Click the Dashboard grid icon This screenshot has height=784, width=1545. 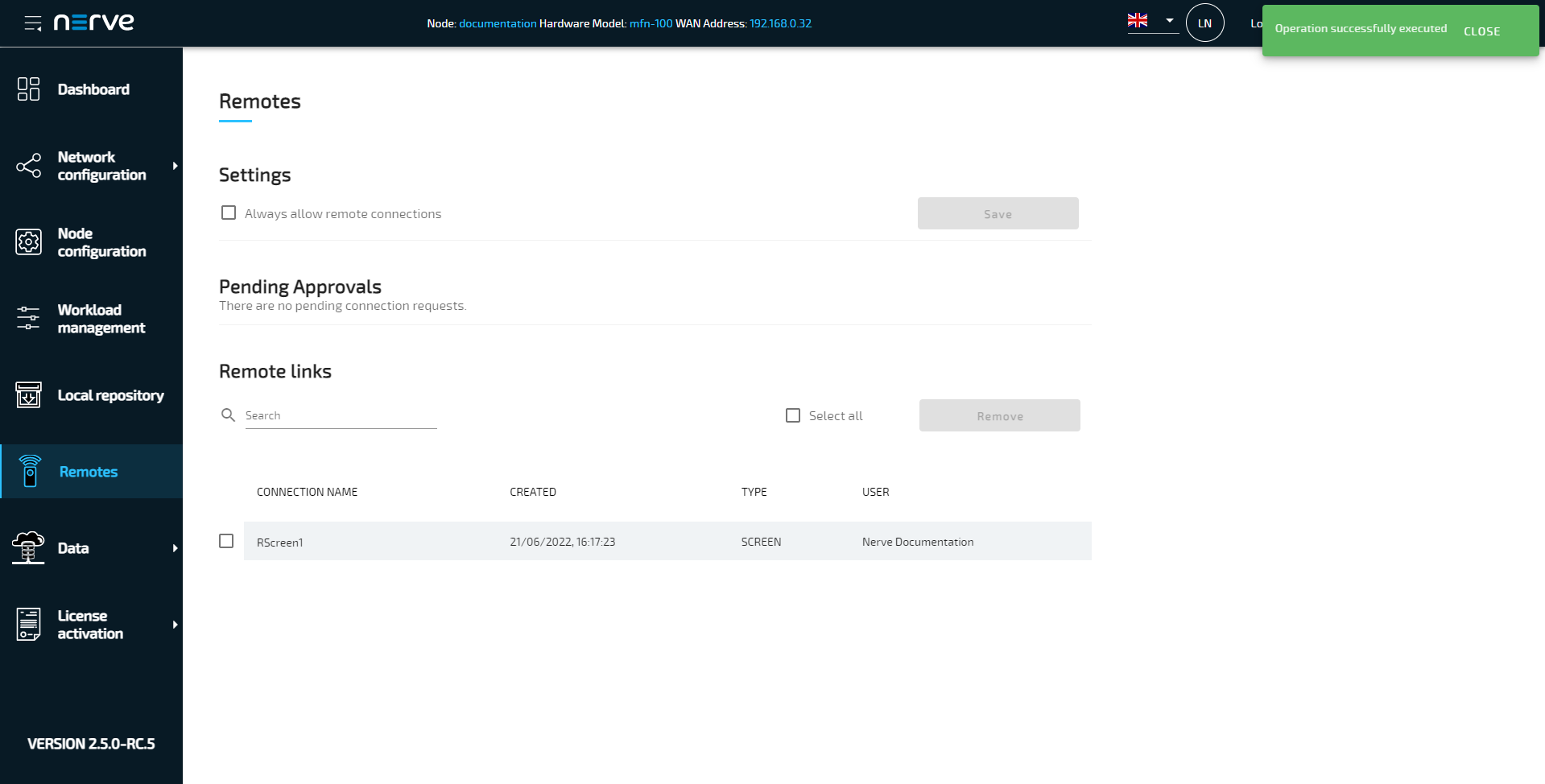point(28,89)
